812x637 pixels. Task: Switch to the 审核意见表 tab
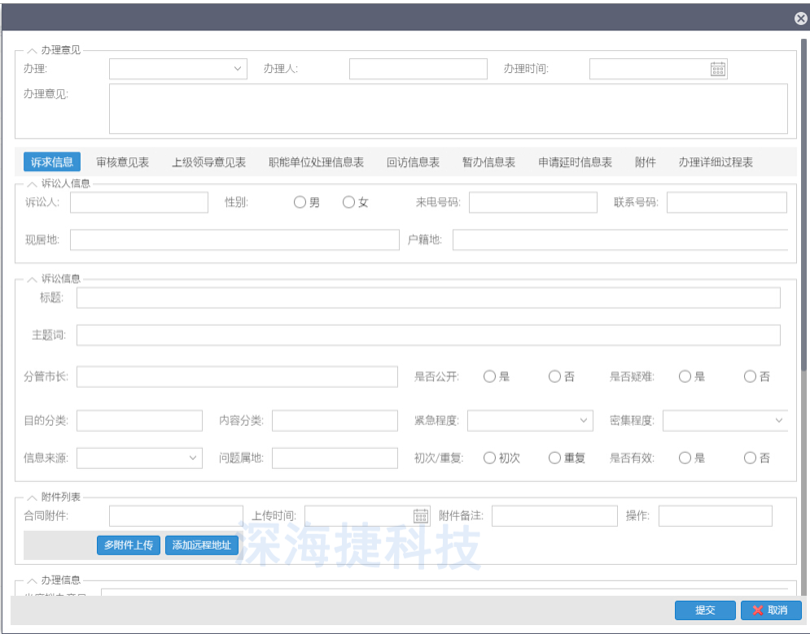click(x=124, y=161)
